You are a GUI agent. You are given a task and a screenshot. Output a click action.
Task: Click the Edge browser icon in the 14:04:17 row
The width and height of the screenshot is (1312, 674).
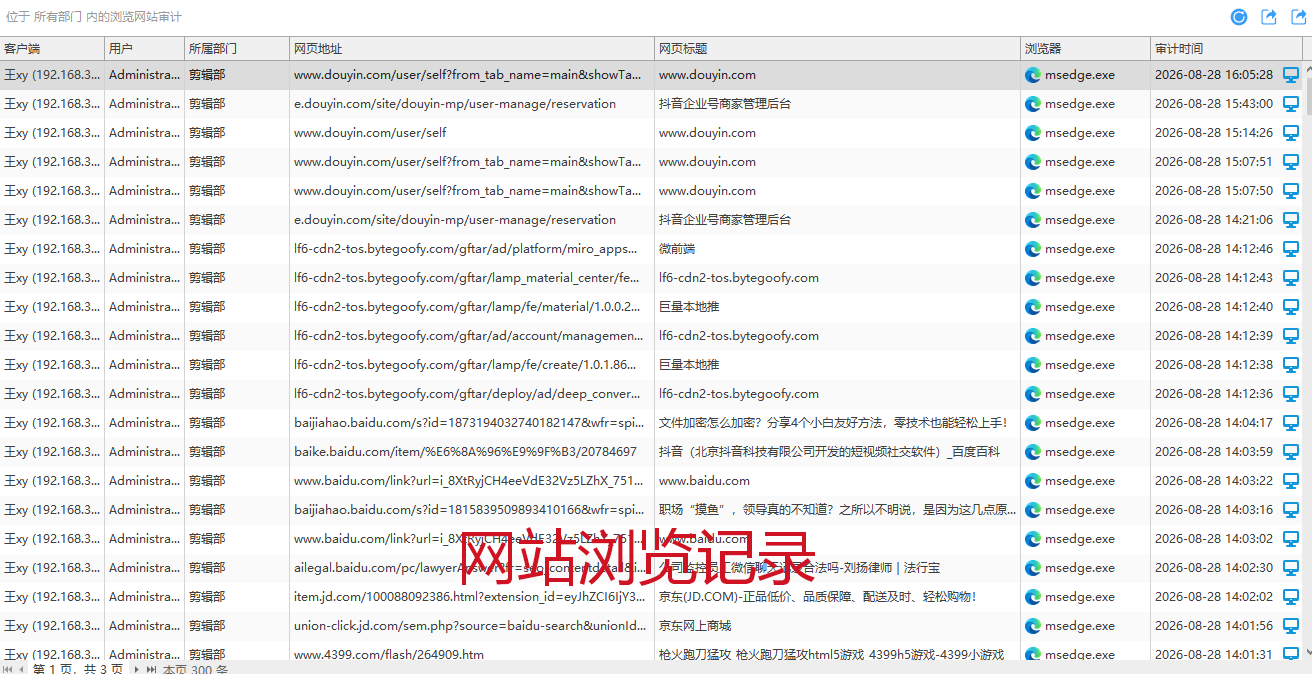1033,423
